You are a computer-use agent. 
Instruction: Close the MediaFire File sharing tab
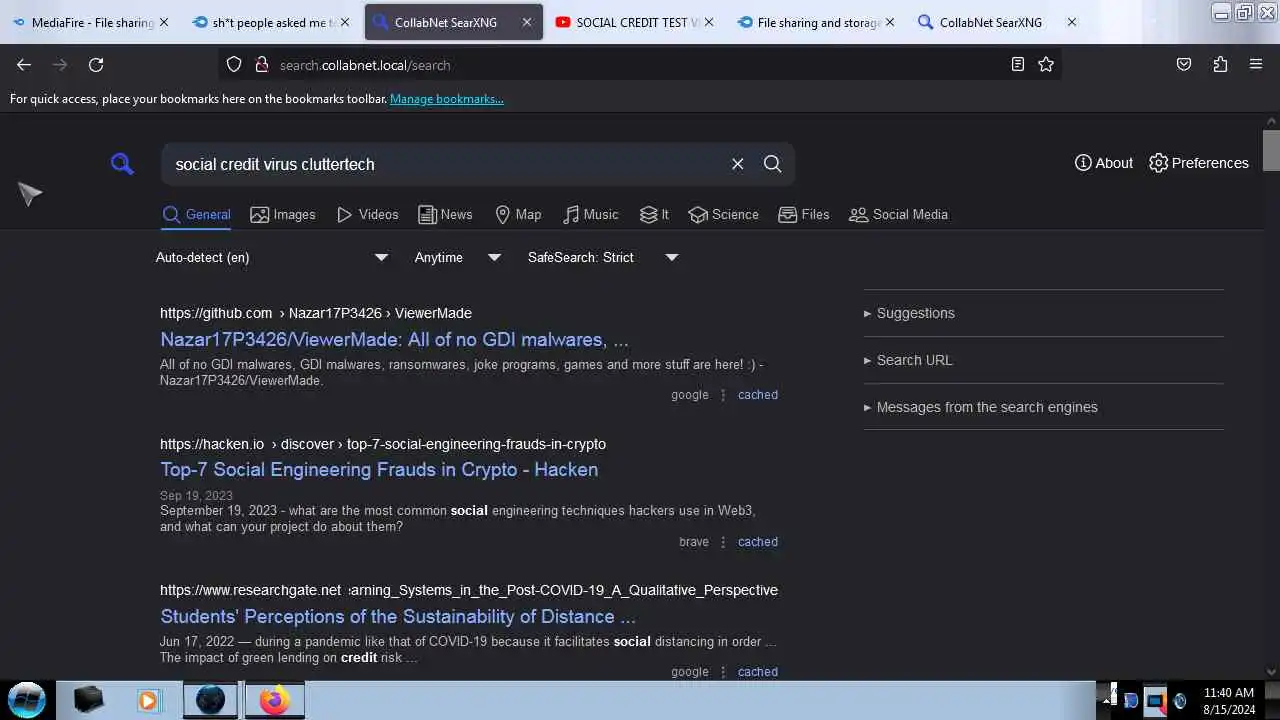[164, 22]
